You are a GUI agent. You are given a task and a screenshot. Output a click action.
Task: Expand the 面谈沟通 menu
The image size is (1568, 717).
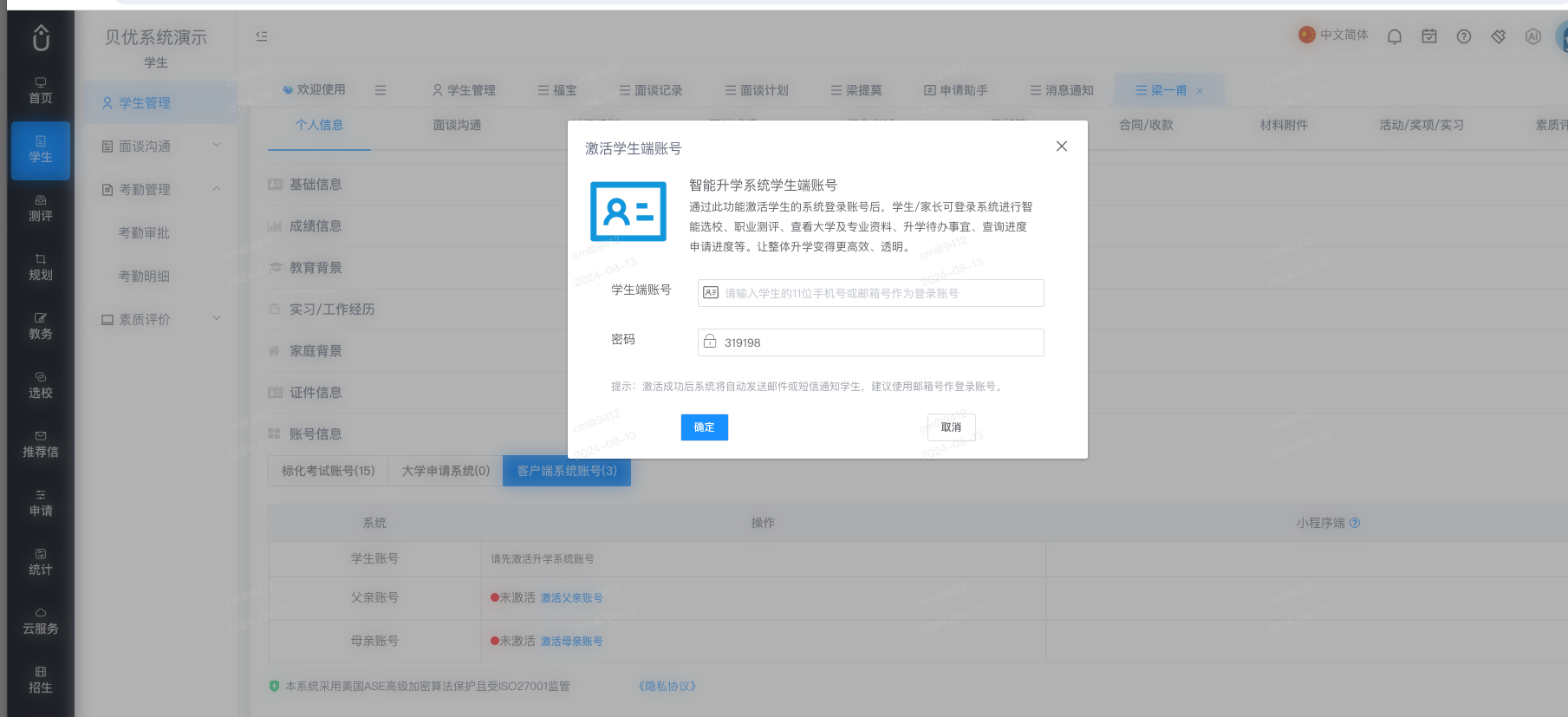[161, 147]
